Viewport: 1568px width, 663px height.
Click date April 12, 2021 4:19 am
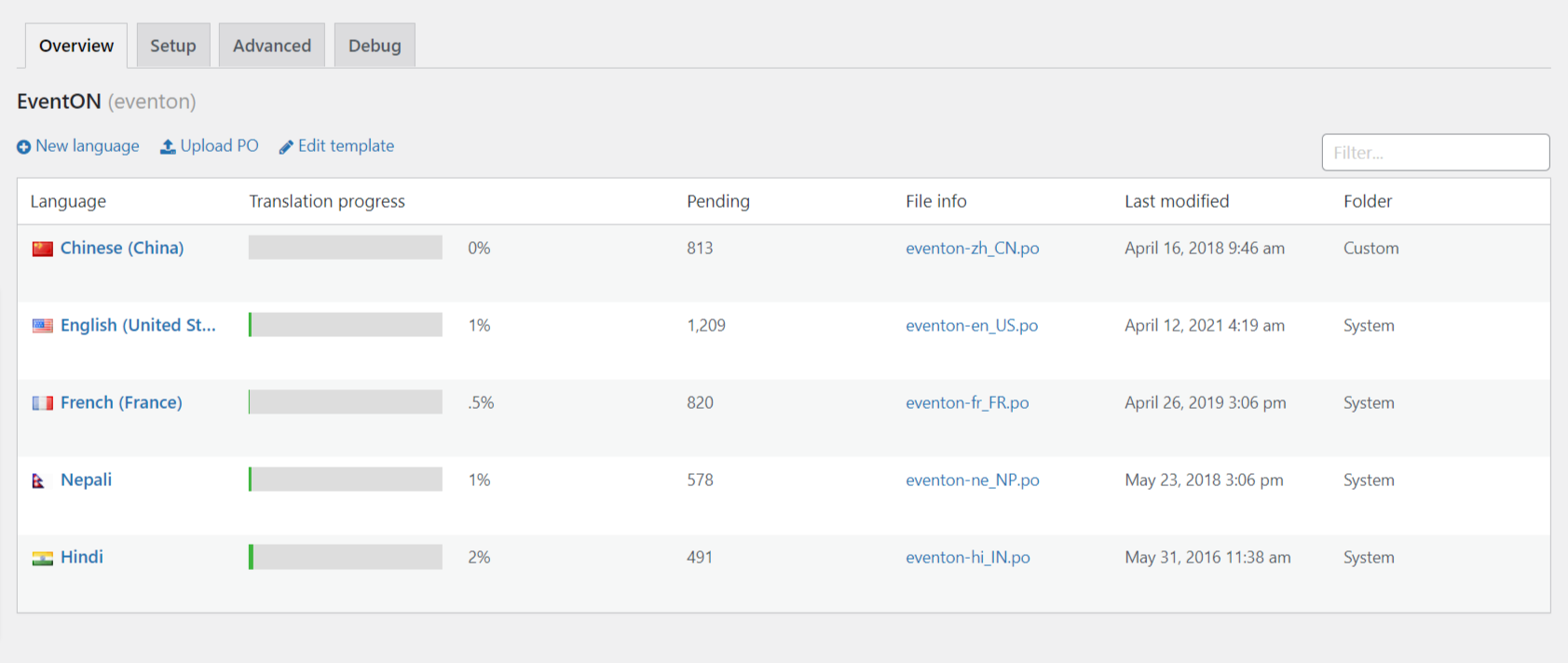(1205, 326)
